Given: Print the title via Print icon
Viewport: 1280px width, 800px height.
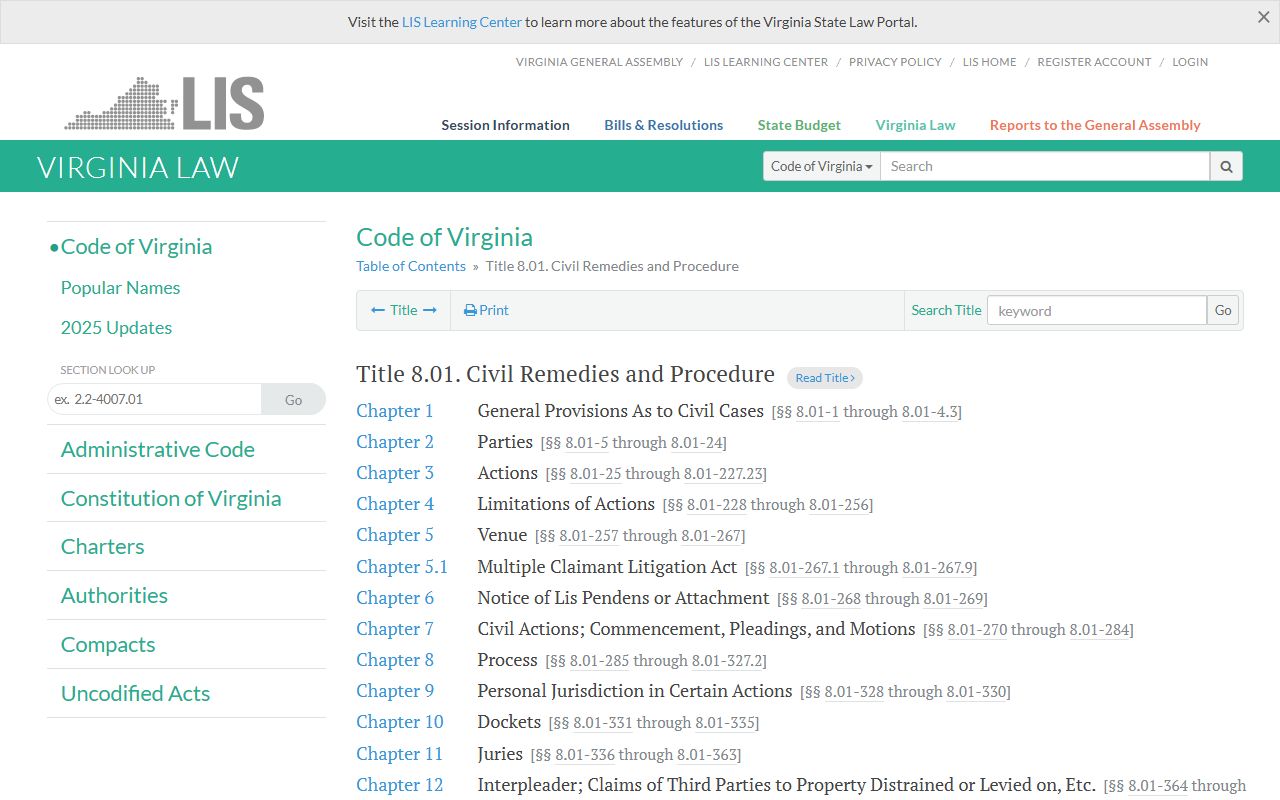Looking at the screenshot, I should pos(486,310).
